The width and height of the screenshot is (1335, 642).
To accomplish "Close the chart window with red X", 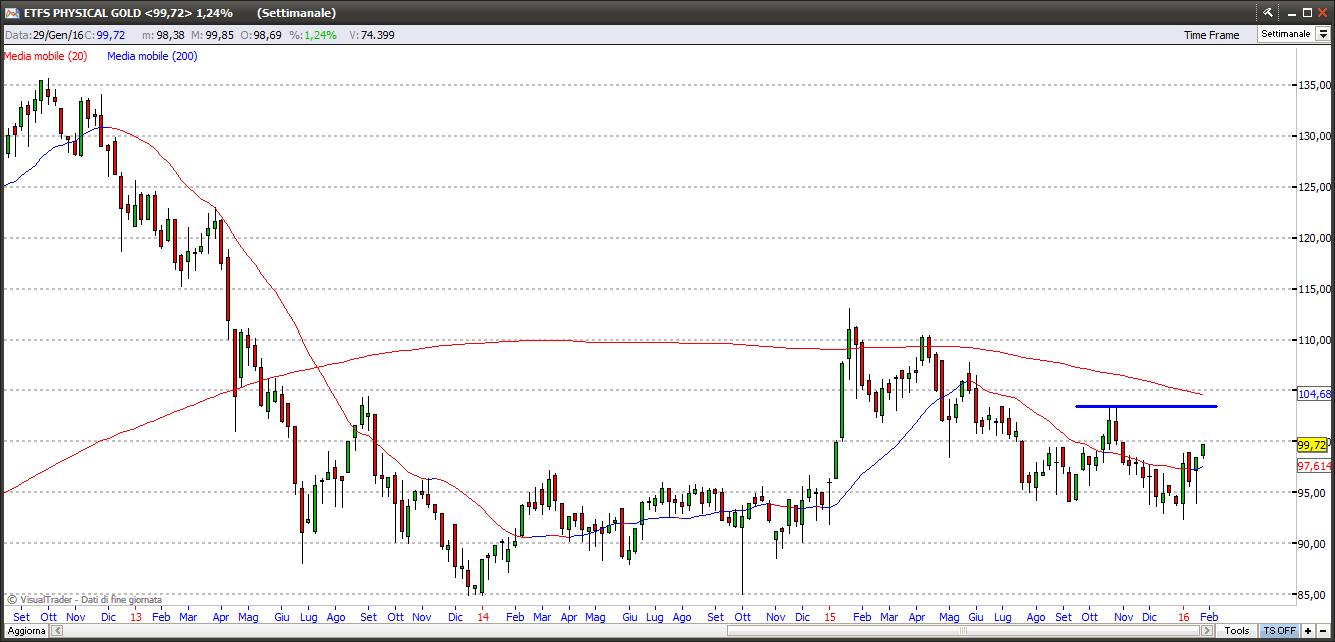I will (1322, 12).
